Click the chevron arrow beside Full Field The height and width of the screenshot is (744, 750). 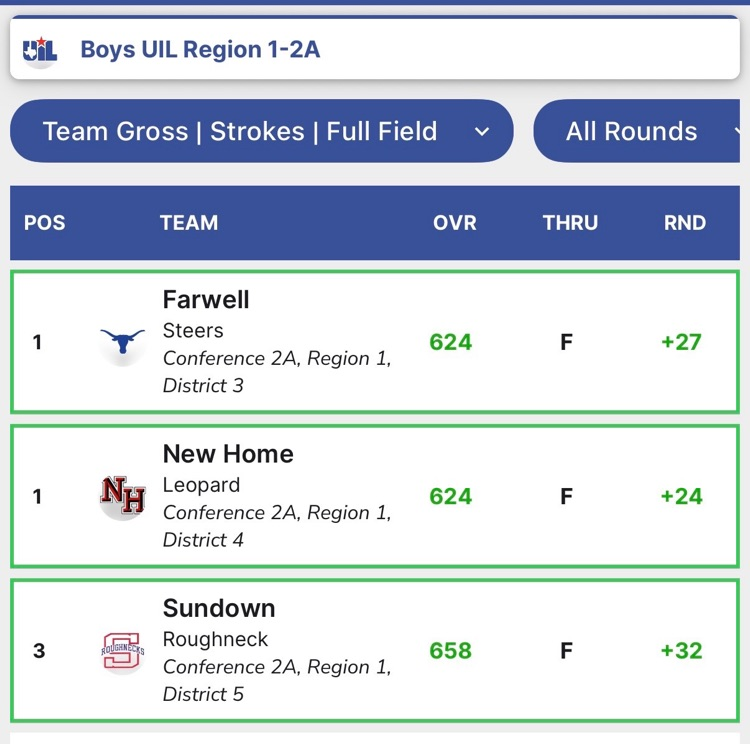pyautogui.click(x=482, y=131)
